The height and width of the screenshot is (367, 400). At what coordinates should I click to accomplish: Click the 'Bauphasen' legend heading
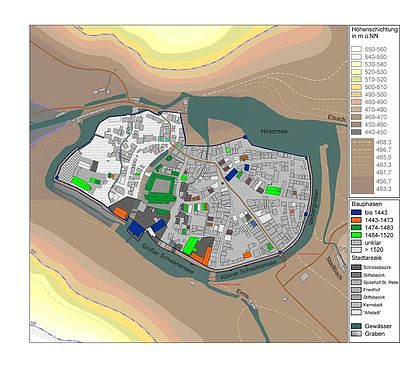click(367, 204)
